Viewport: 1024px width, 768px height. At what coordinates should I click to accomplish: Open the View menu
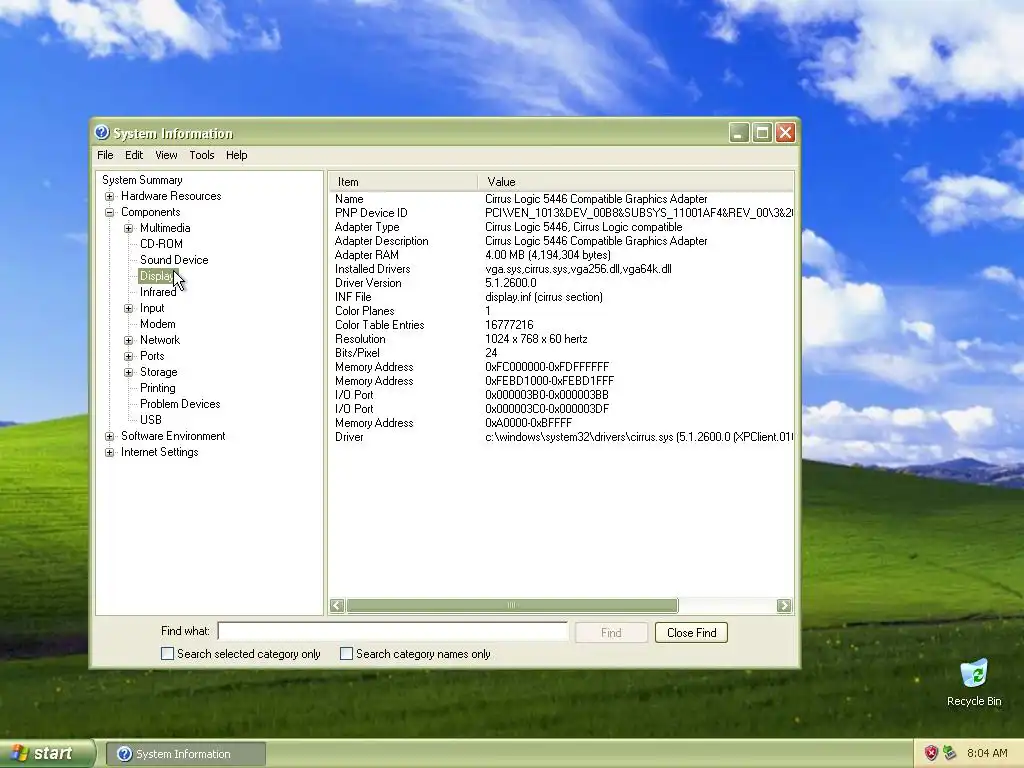(166, 155)
